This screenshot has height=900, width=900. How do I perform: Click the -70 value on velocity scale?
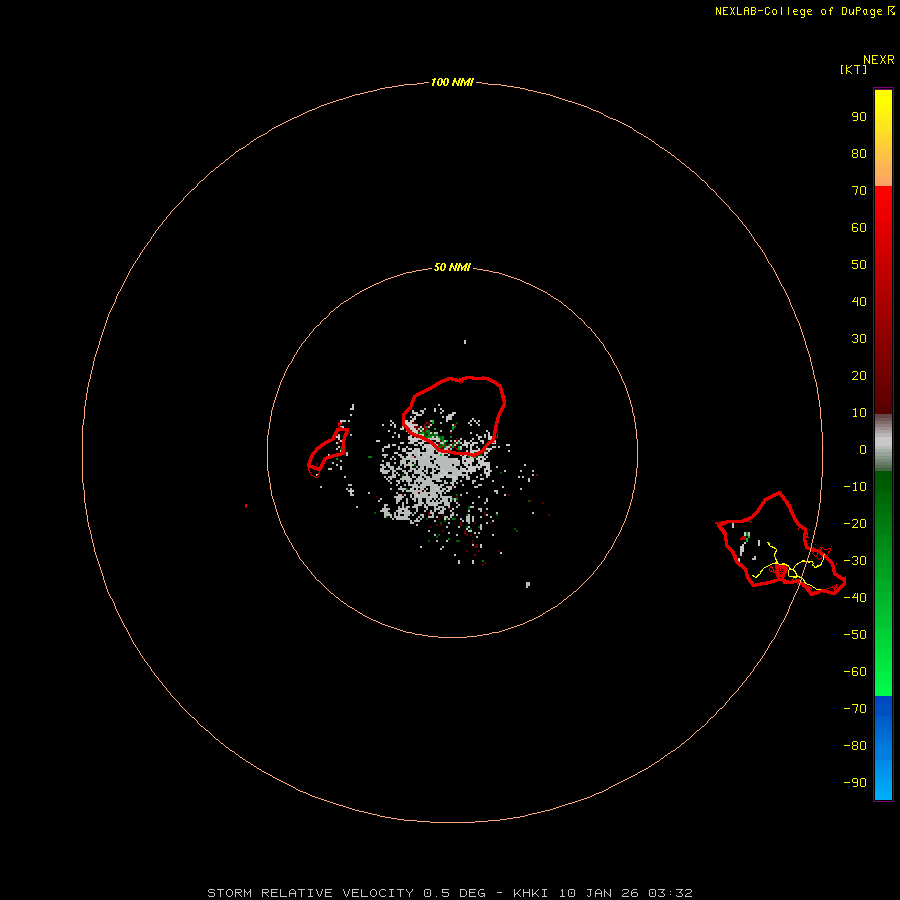(x=855, y=709)
